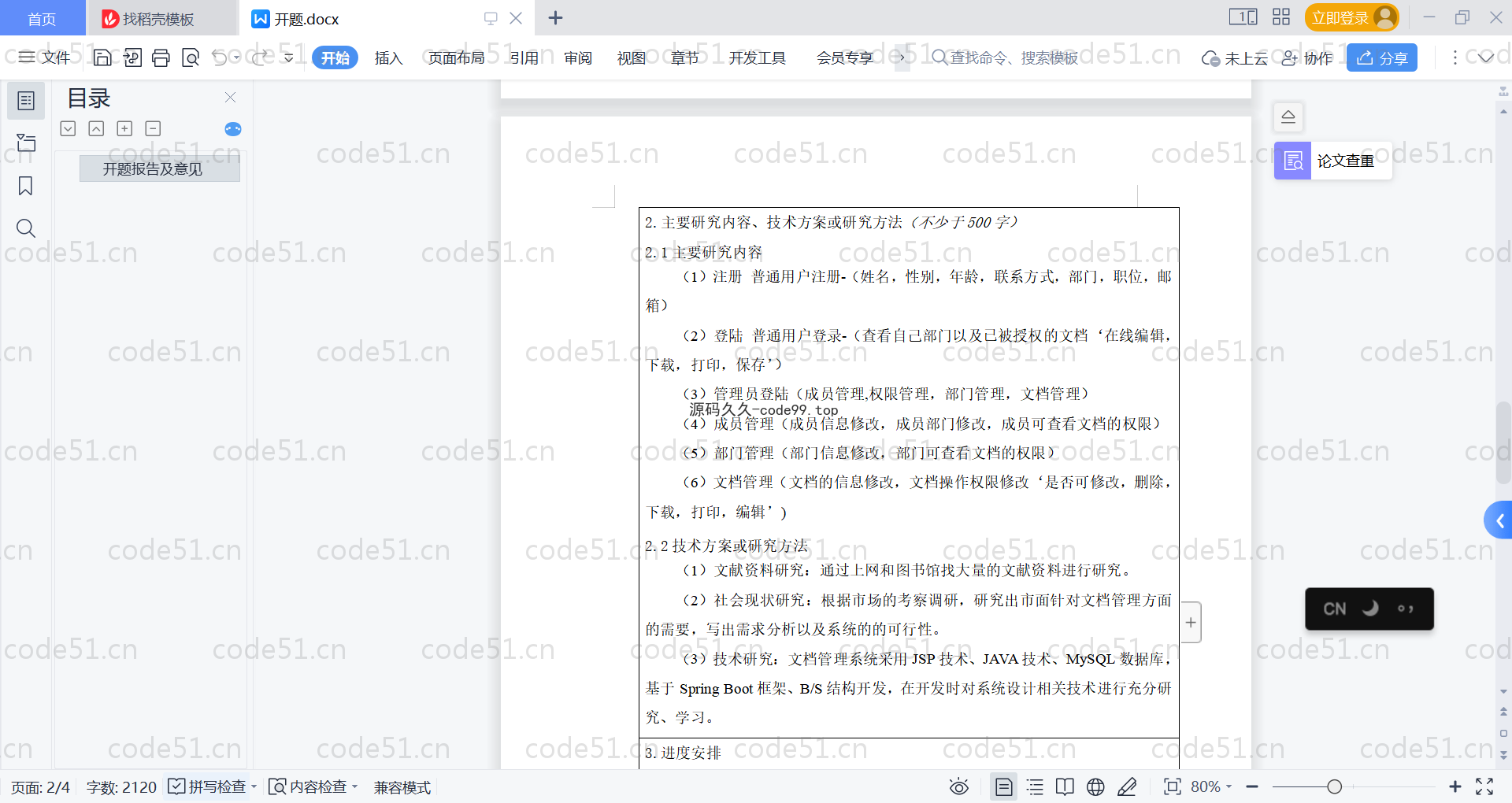The image size is (1512, 803).
Task: Click the zoom slider handle
Action: [x=1334, y=786]
